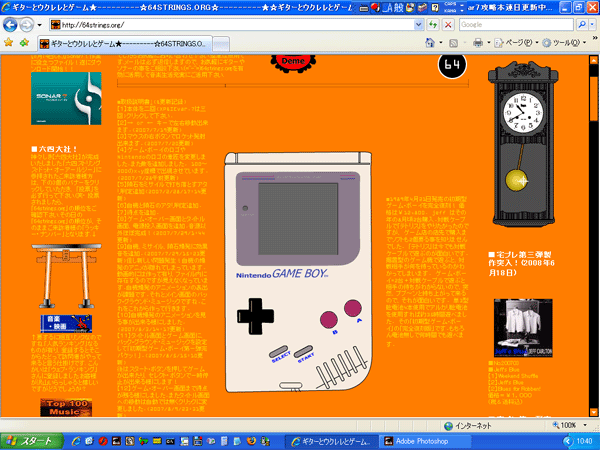Viewport: 600px width, 450px height.
Task: Click the 宅ブレ第三弾製作突入 heading
Action: click(521, 263)
